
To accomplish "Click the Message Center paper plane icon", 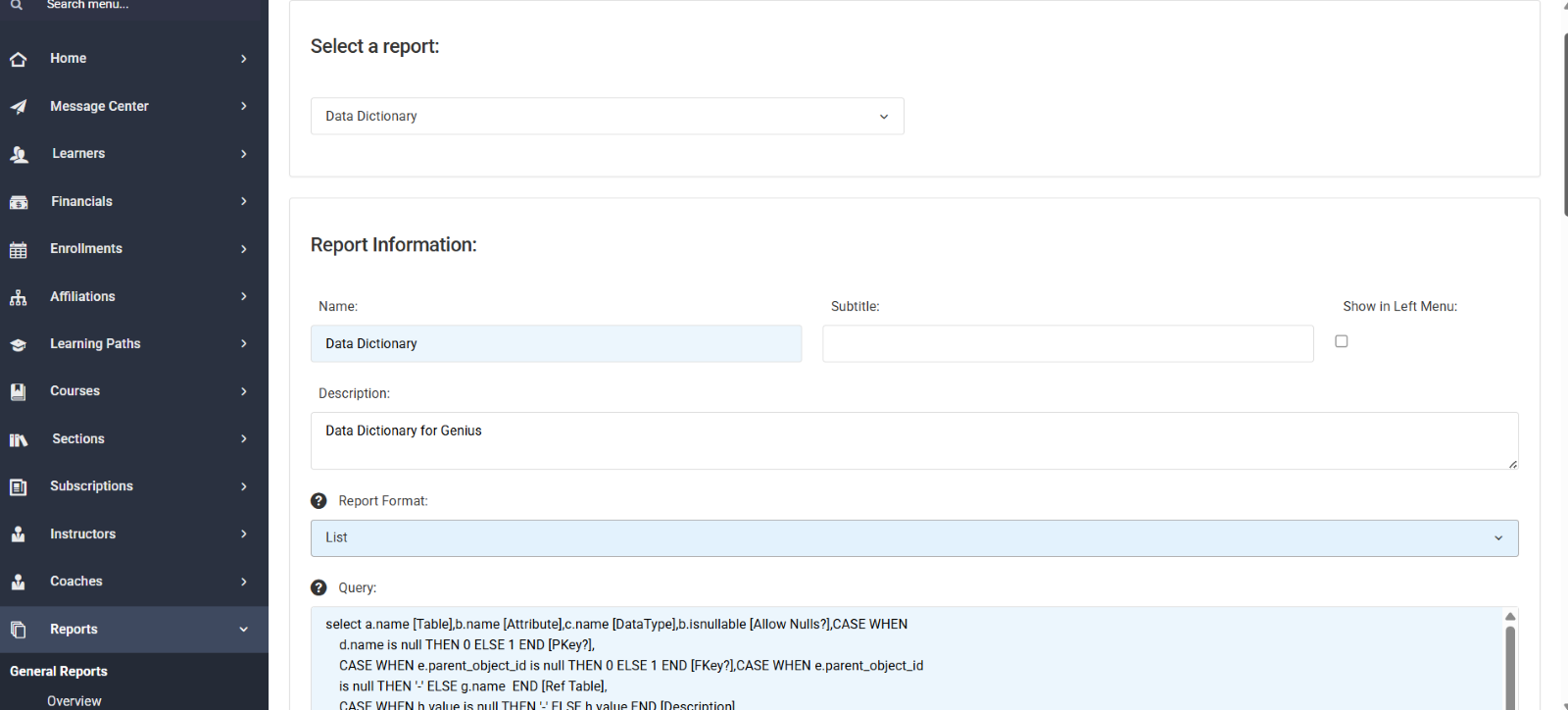I will pos(18,107).
